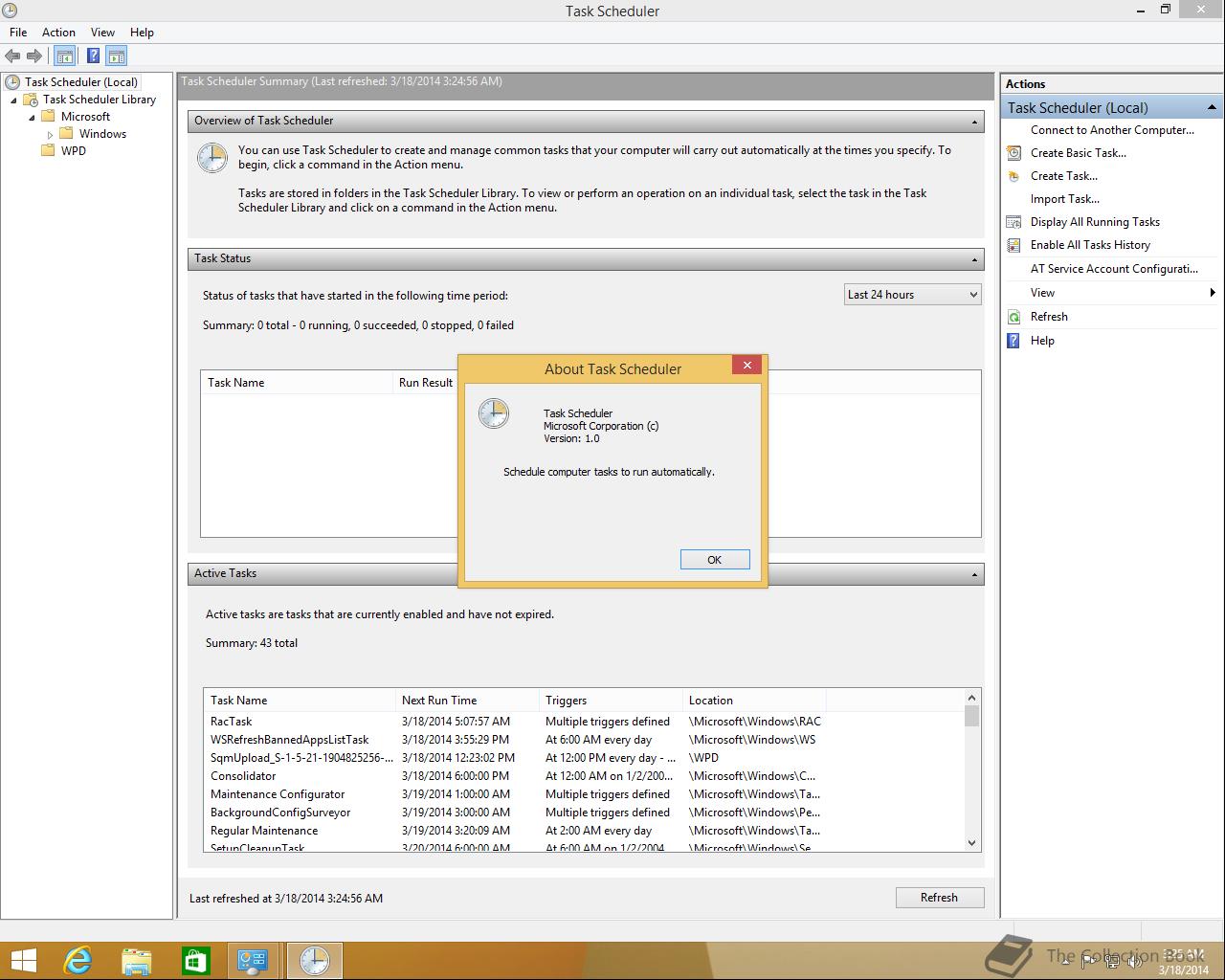Click the Display All Running Tasks icon
This screenshot has width=1225, height=980.
[x=1013, y=222]
